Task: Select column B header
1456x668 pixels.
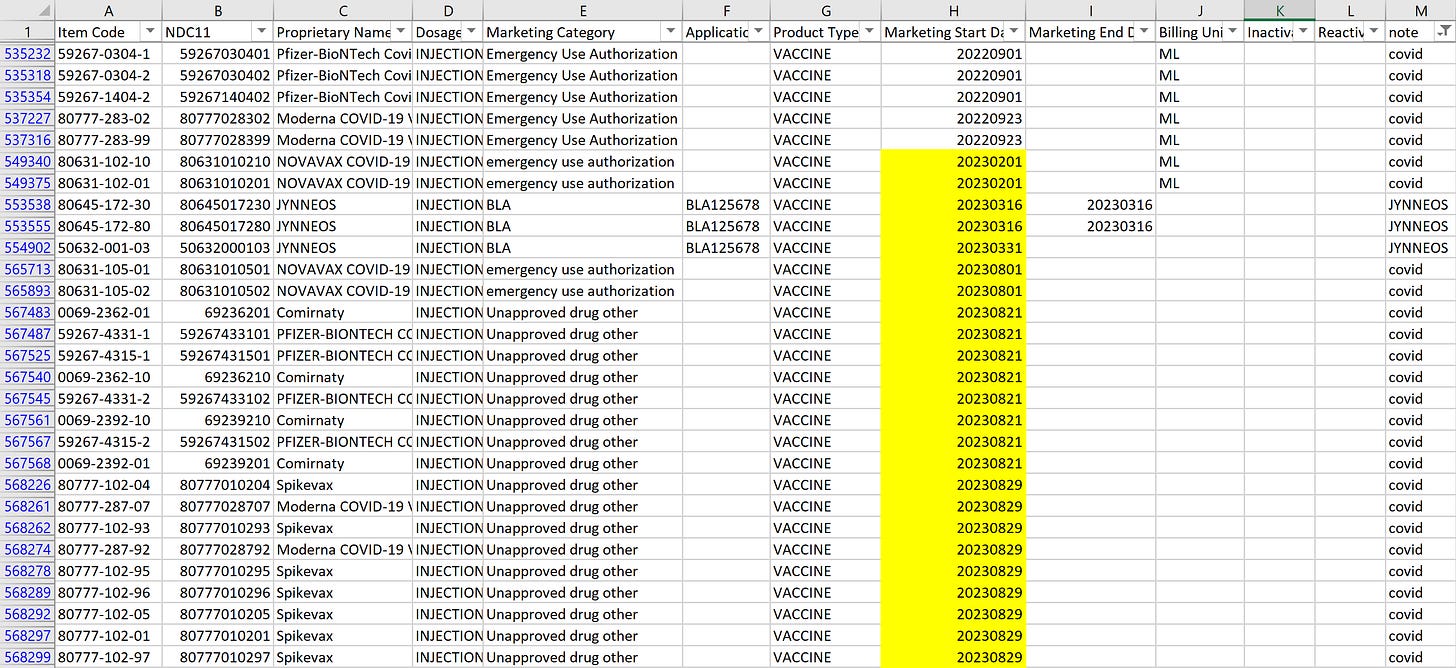Action: coord(218,10)
